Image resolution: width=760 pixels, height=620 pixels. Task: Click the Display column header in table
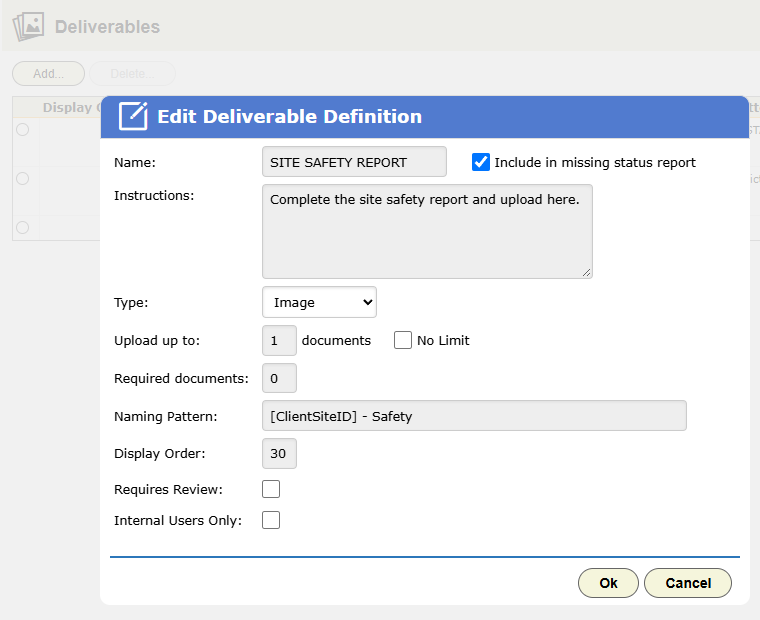point(71,108)
